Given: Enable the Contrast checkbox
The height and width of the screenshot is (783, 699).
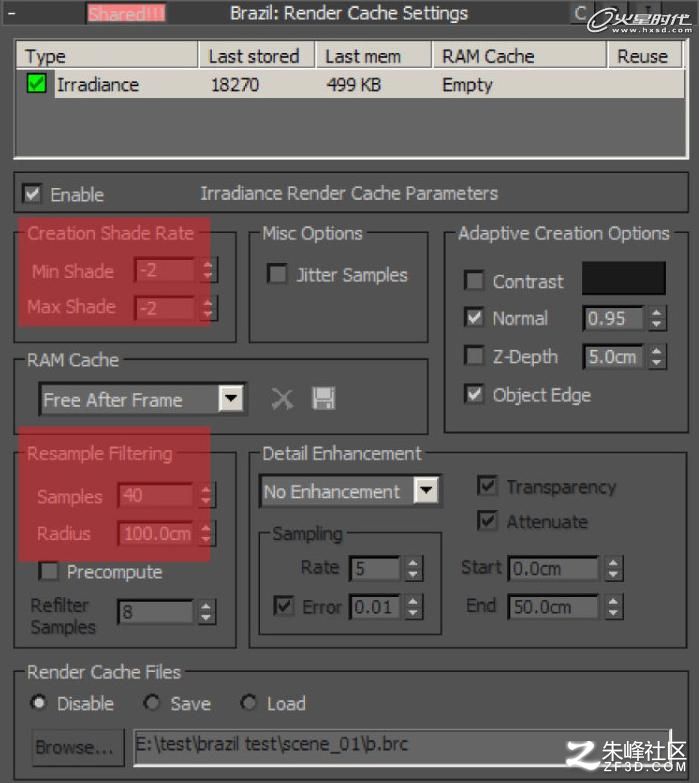Looking at the screenshot, I should (x=474, y=281).
